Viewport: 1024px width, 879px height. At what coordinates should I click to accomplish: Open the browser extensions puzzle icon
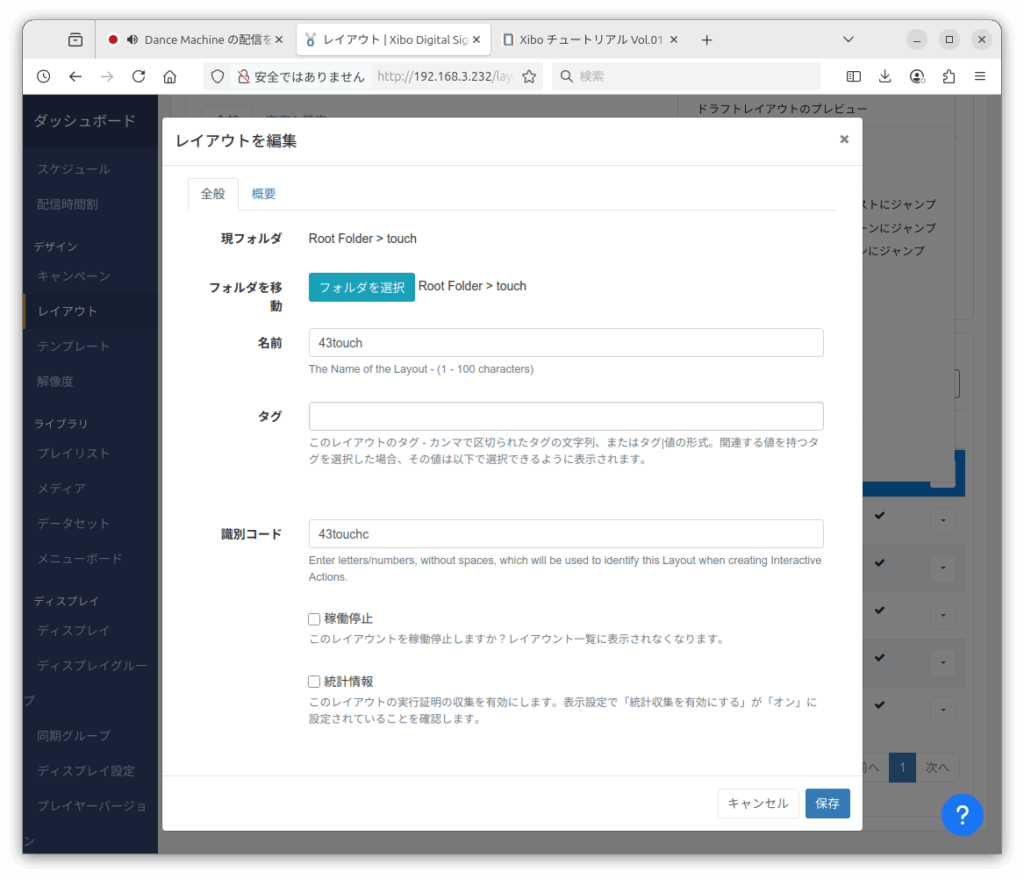click(949, 76)
